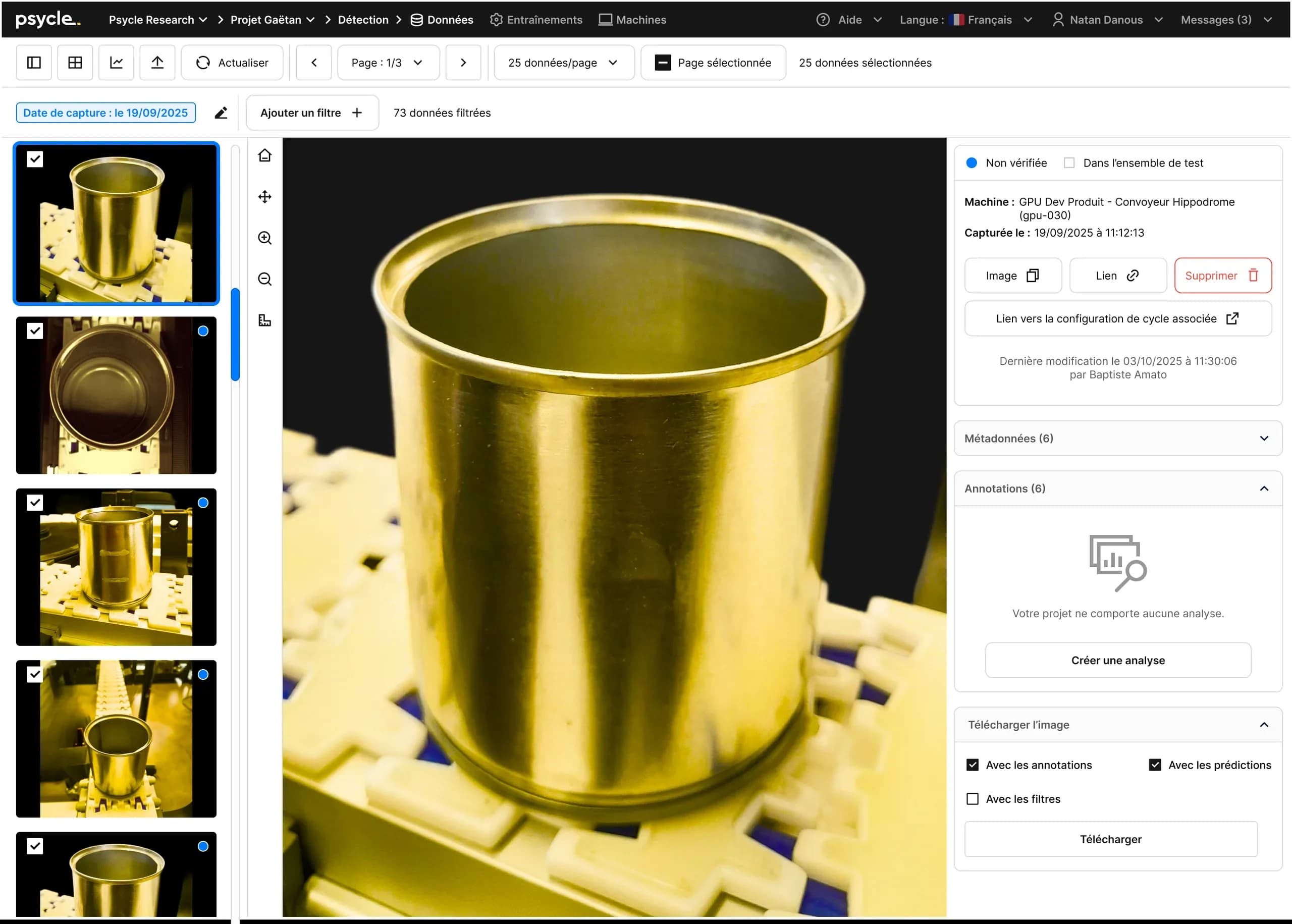Click blue status dot on second thumbnail
This screenshot has height=924, width=1292.
203,331
